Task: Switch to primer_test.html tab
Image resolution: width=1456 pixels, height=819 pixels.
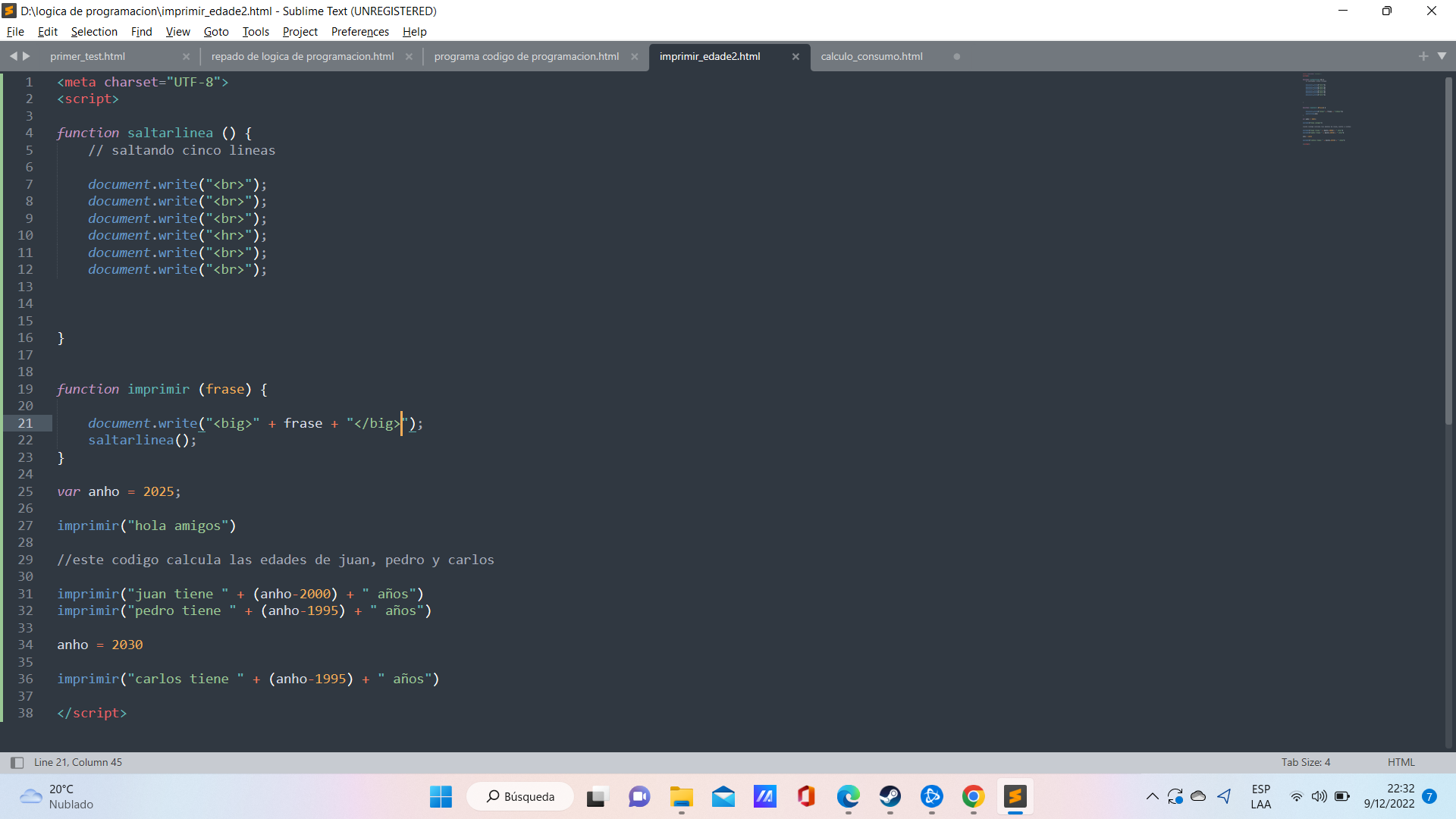Action: 88,56
